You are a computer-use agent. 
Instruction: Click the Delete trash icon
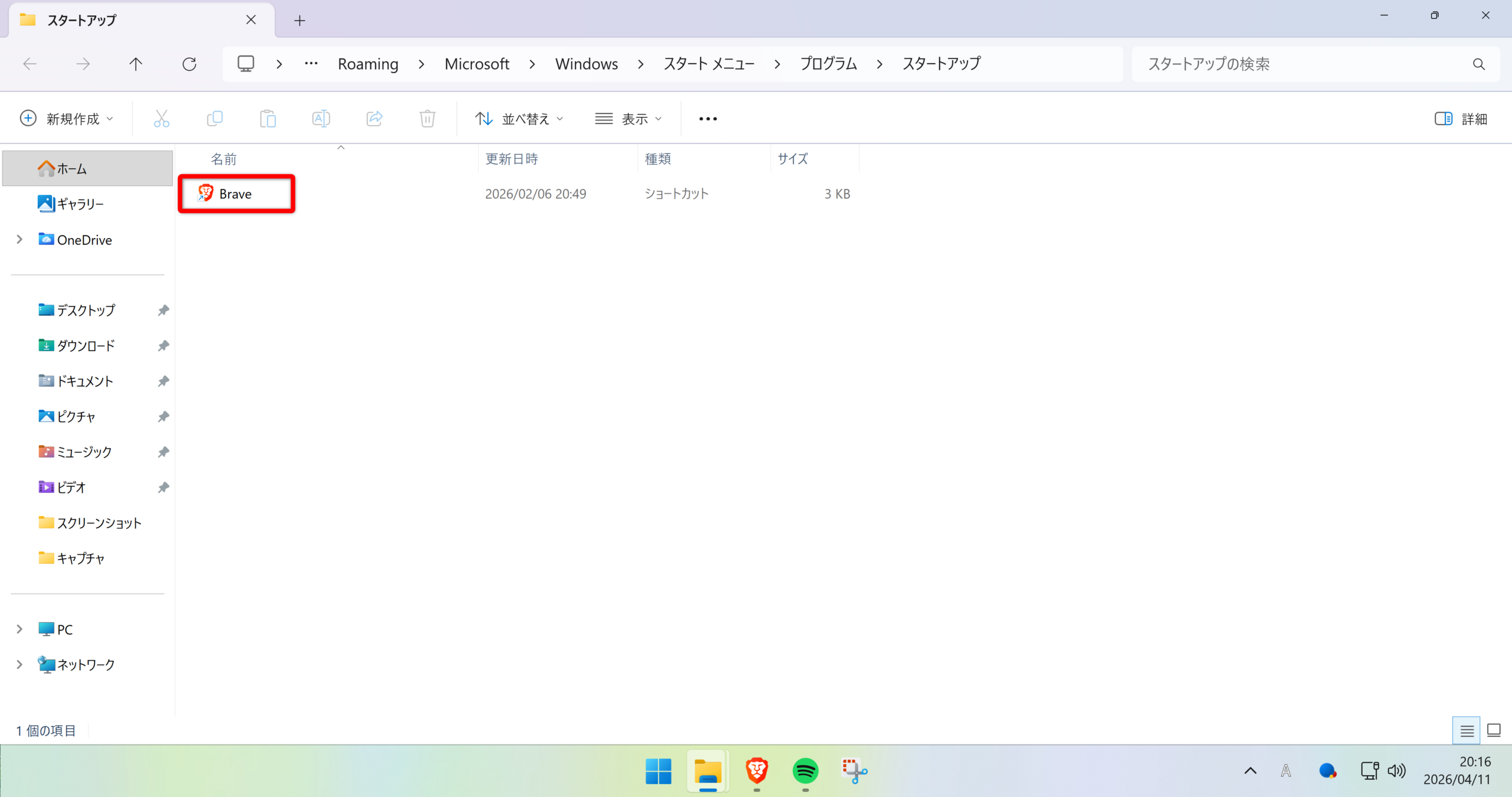click(x=427, y=119)
